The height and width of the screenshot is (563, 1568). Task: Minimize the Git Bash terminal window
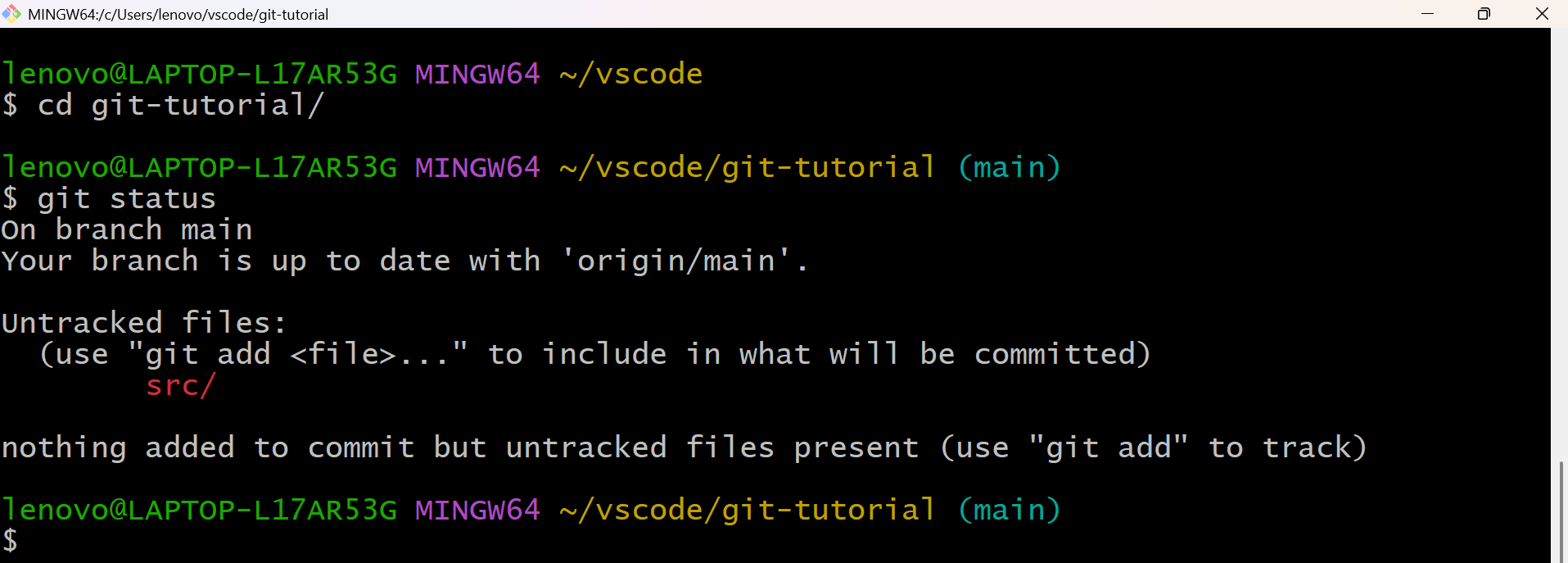click(1428, 13)
